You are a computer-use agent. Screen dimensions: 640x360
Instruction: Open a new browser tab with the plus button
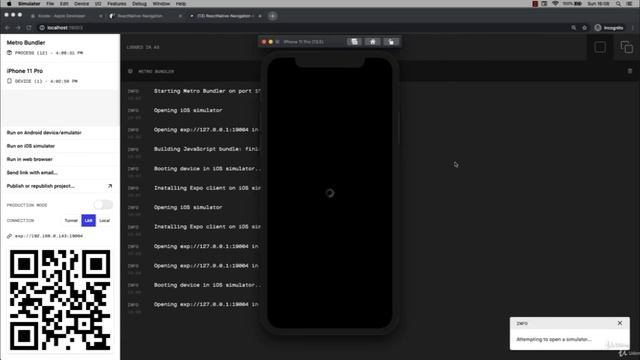click(x=272, y=16)
